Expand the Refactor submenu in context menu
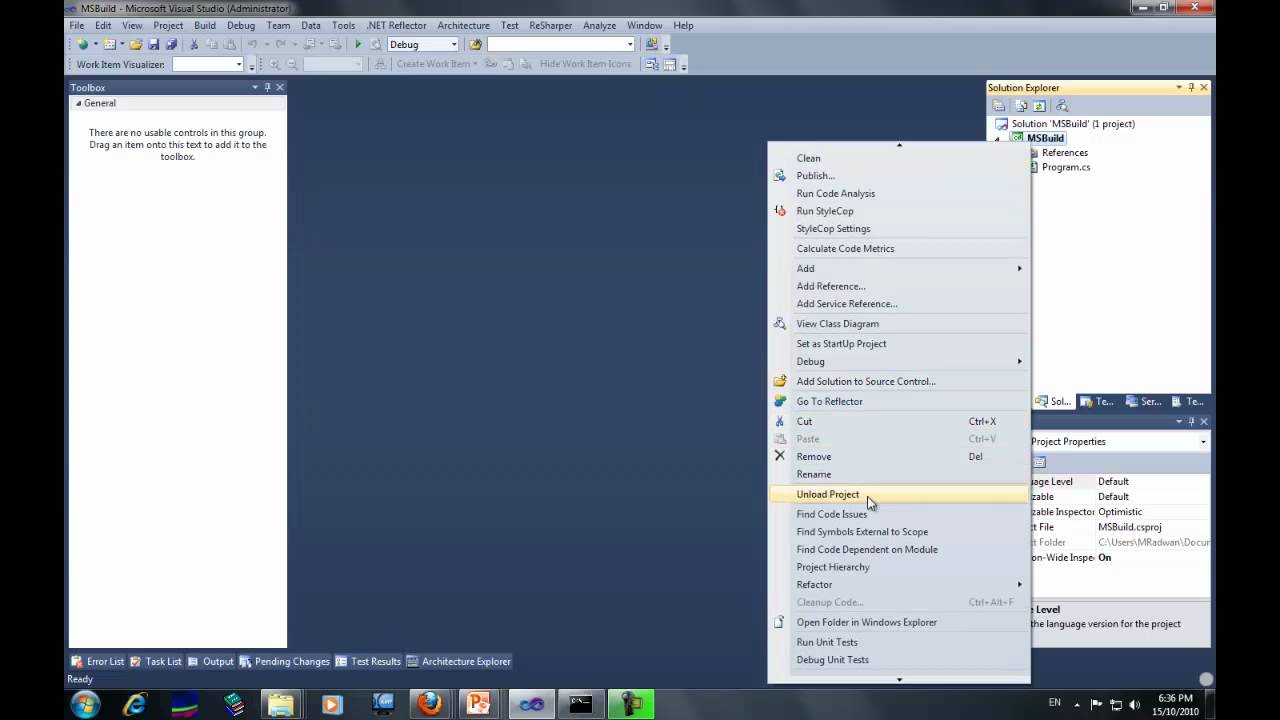The width and height of the screenshot is (1280, 720). tap(1020, 584)
